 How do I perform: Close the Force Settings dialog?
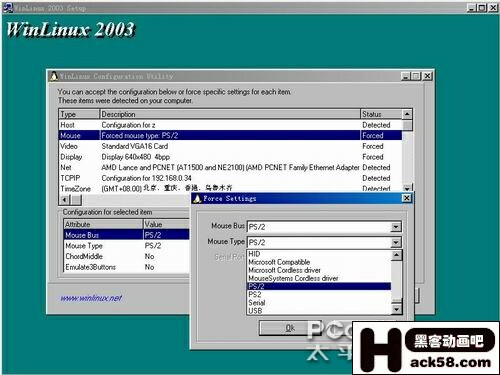[407, 198]
